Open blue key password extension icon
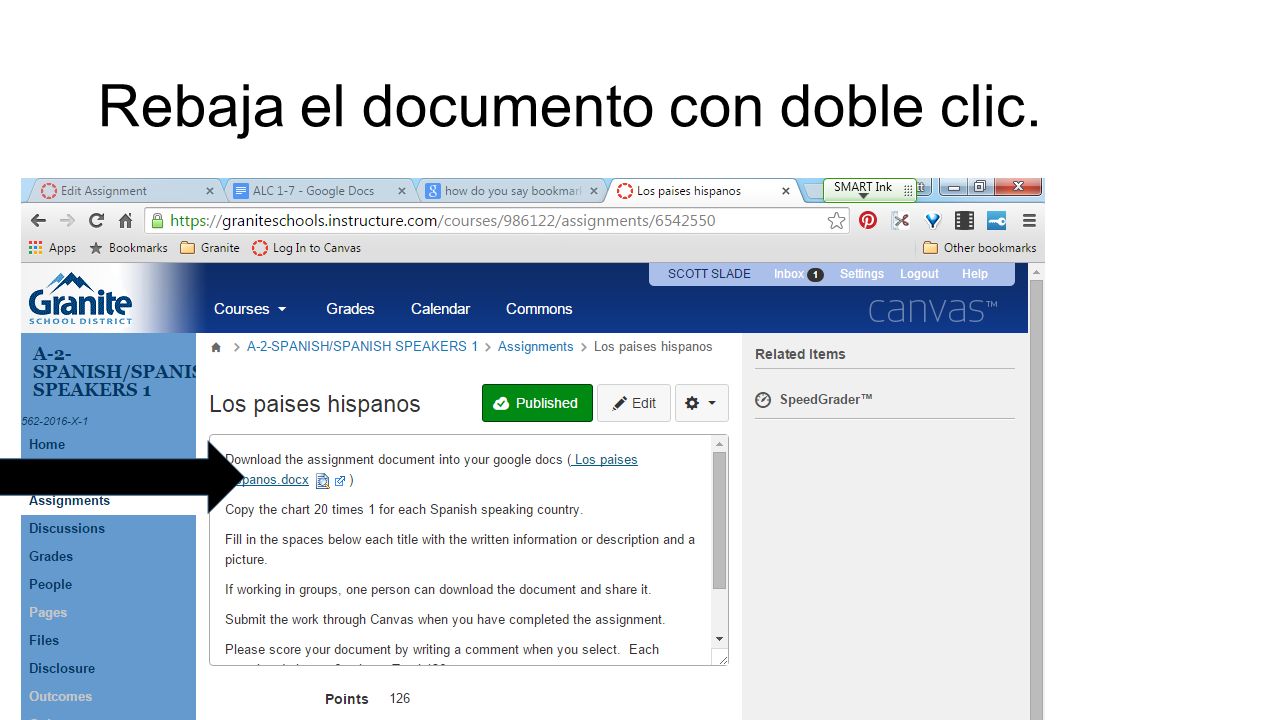The width and height of the screenshot is (1280, 720). 996,221
